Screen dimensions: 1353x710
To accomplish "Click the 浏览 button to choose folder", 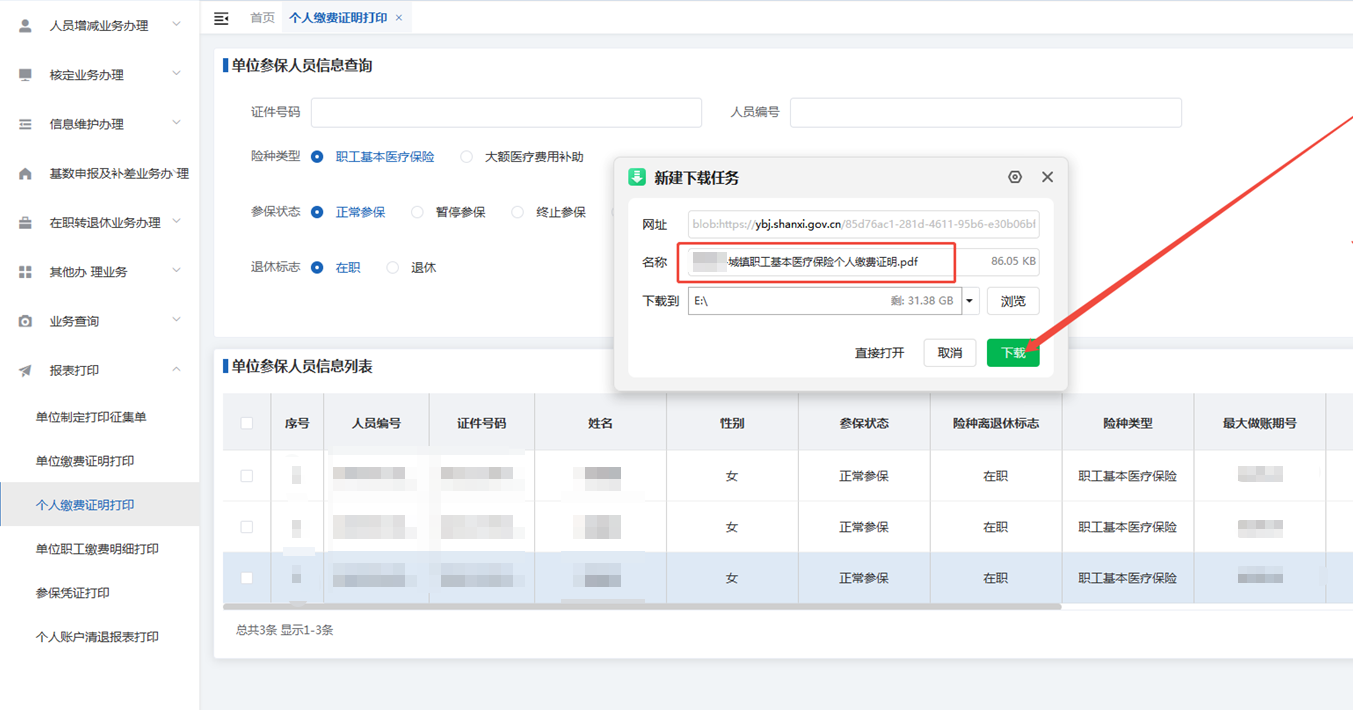I will pyautogui.click(x=1013, y=301).
